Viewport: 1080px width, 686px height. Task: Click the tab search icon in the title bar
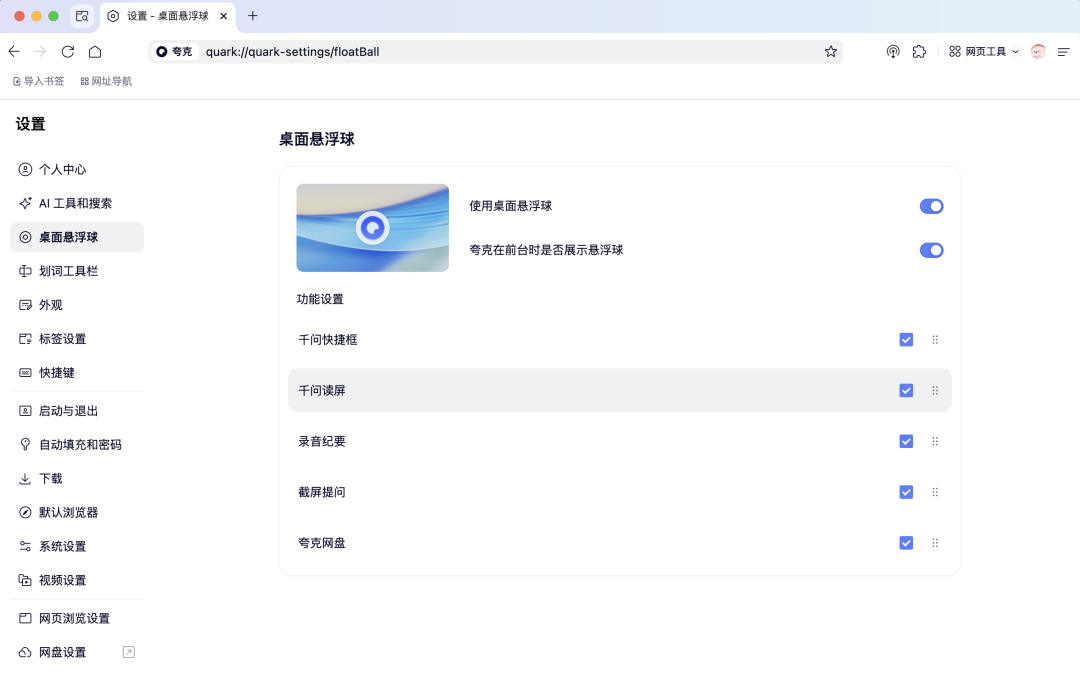[x=82, y=16]
